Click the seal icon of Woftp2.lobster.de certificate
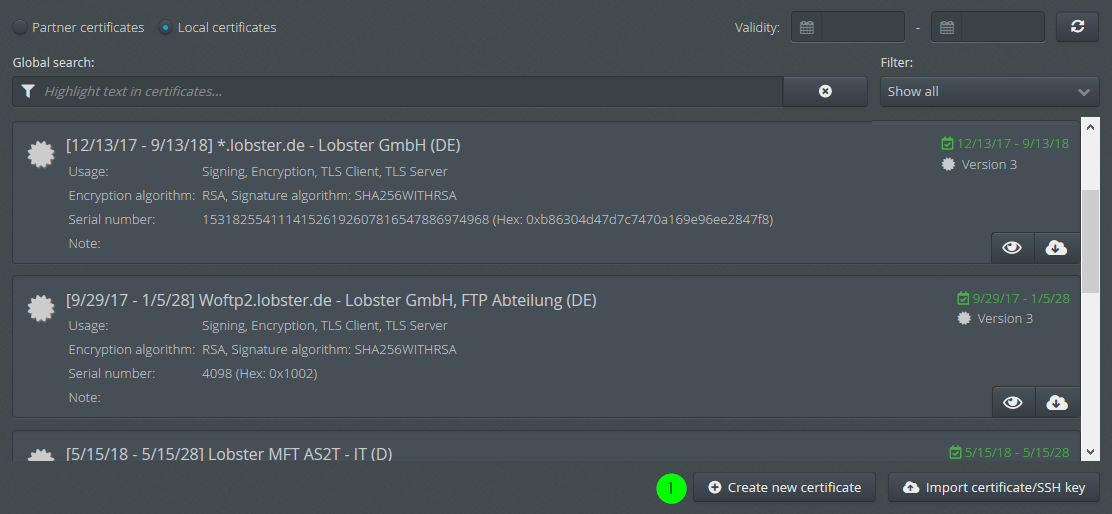 (41, 308)
